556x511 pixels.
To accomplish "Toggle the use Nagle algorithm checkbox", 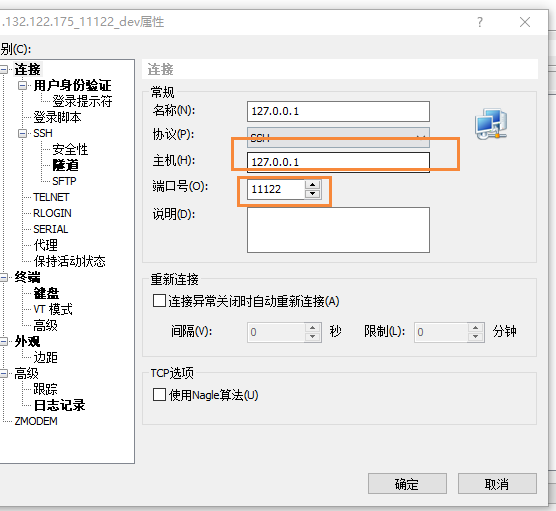I will click(x=159, y=394).
